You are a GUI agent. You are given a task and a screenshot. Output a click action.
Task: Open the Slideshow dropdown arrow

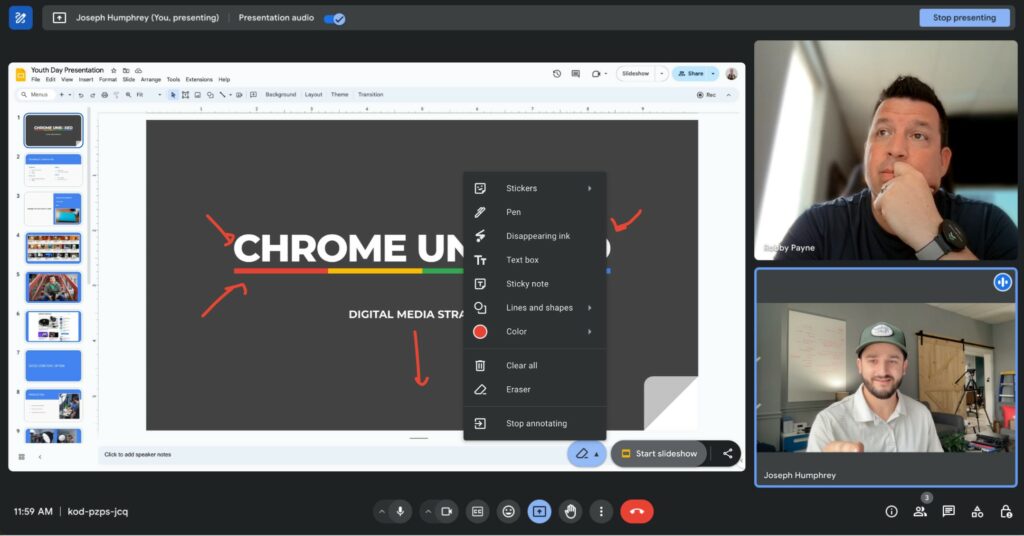coord(662,74)
